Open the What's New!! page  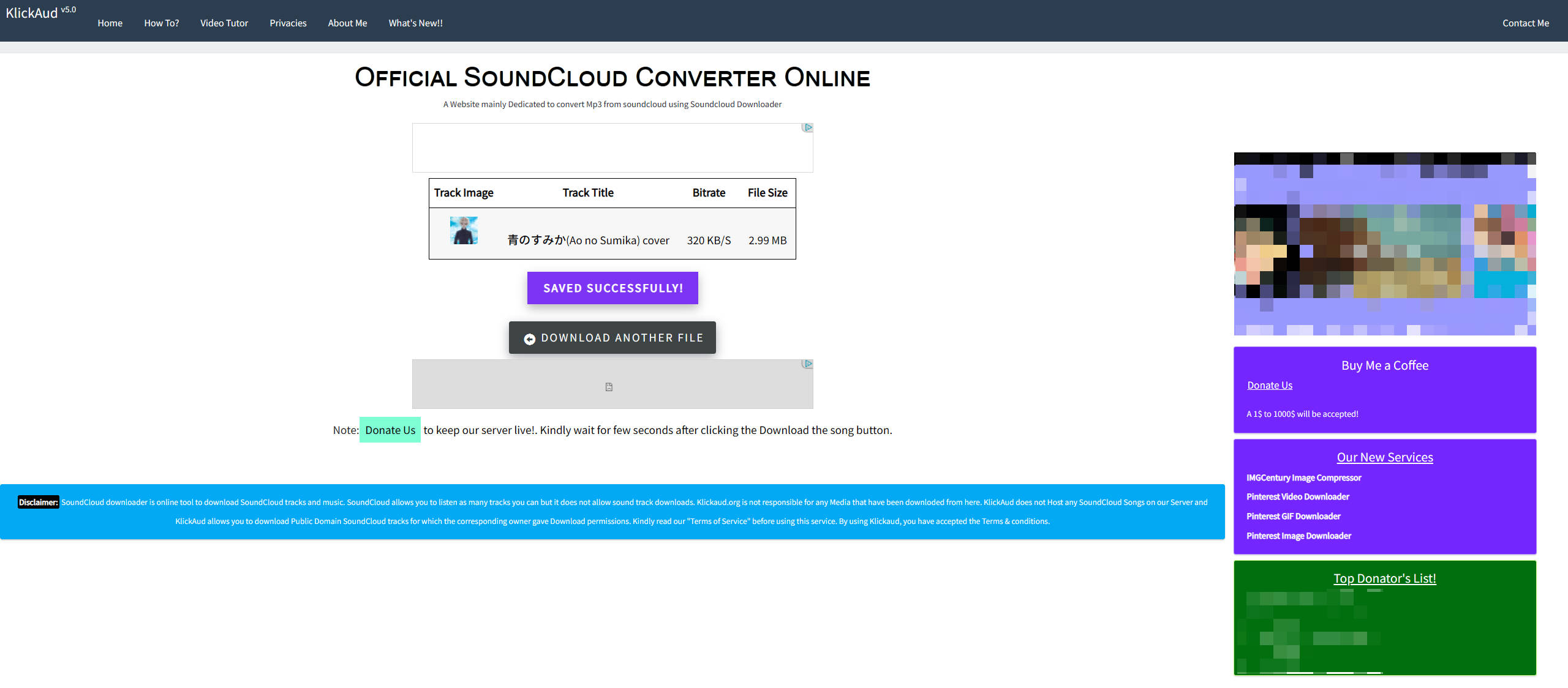point(415,23)
